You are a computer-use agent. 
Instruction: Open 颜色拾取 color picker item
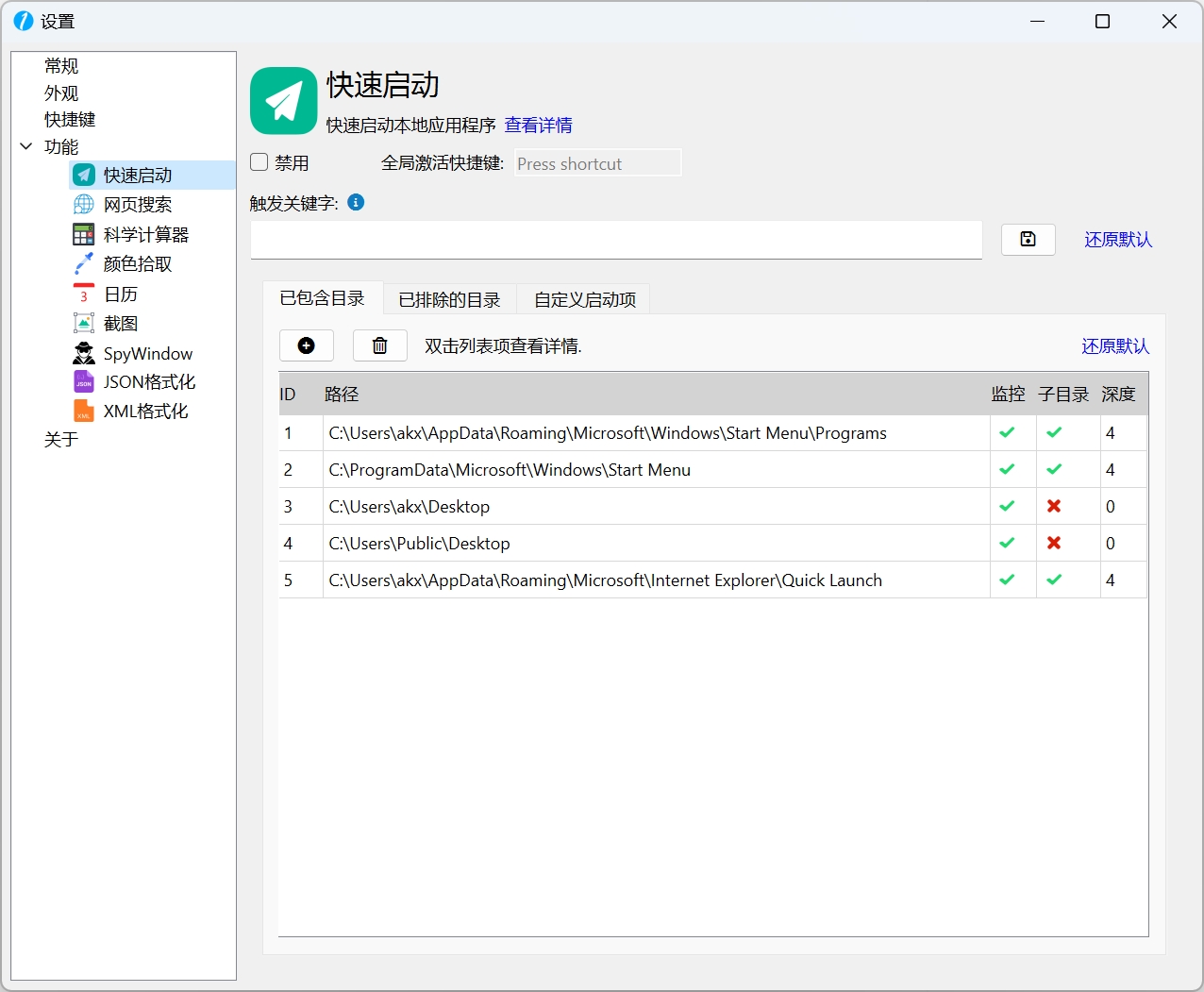pos(137,264)
